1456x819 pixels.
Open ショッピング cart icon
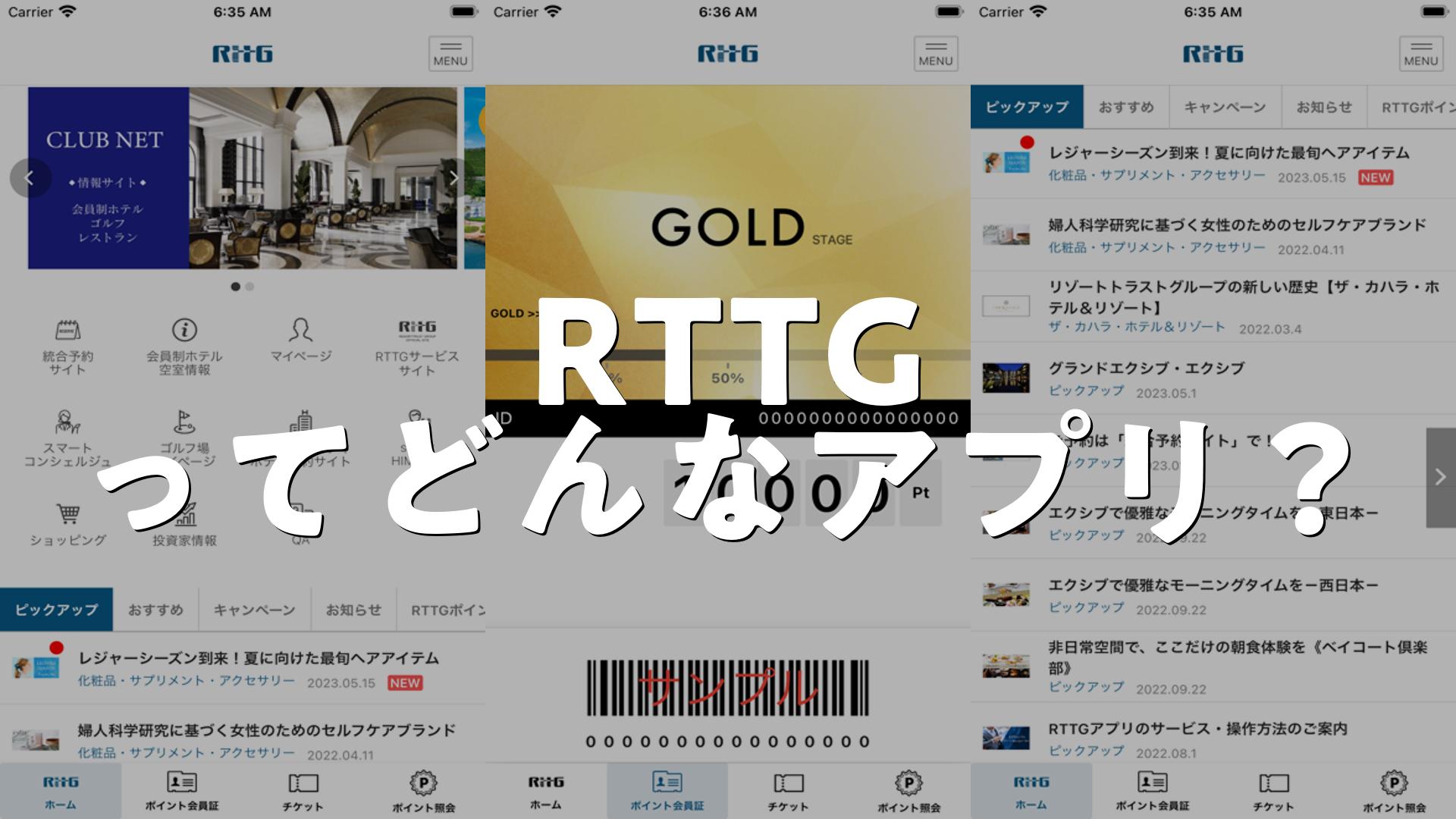68,514
